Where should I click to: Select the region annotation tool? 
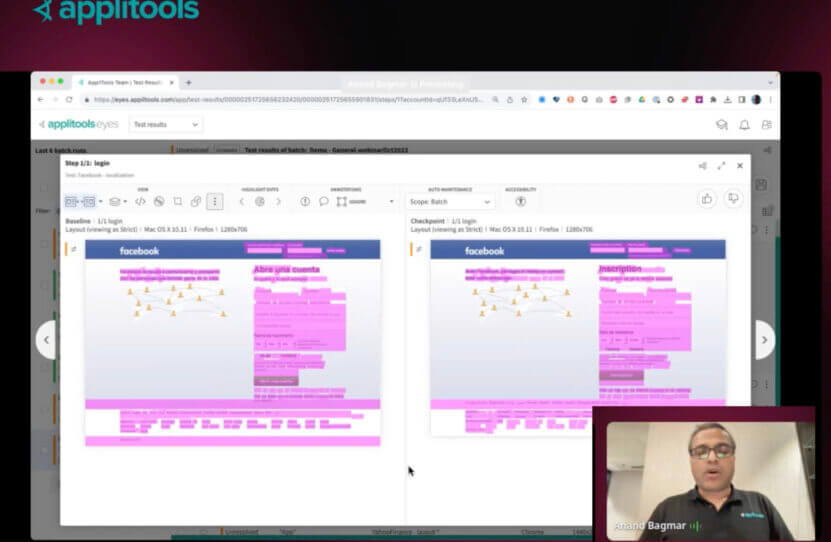click(342, 201)
